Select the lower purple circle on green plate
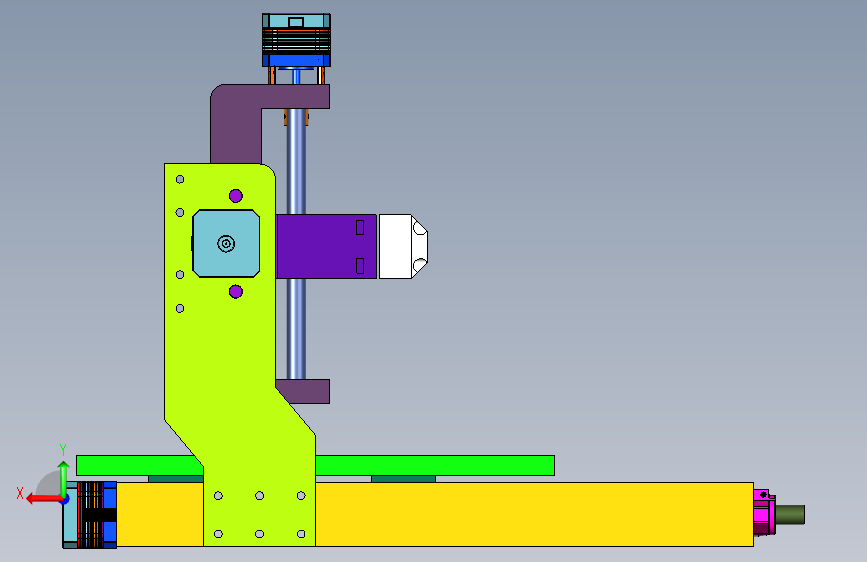The image size is (867, 562). 236,292
